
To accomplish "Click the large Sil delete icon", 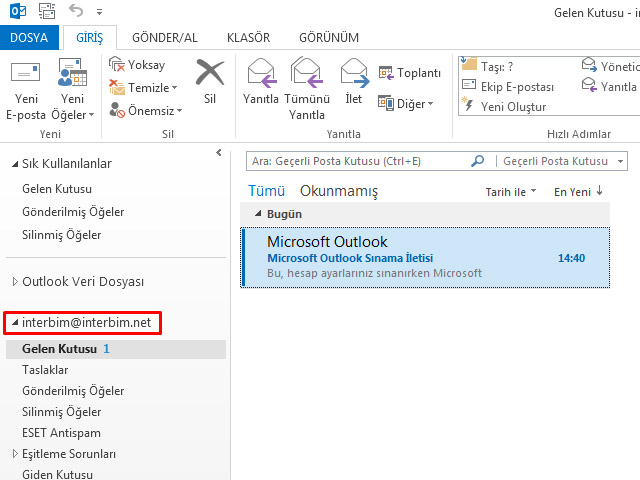I will click(210, 75).
